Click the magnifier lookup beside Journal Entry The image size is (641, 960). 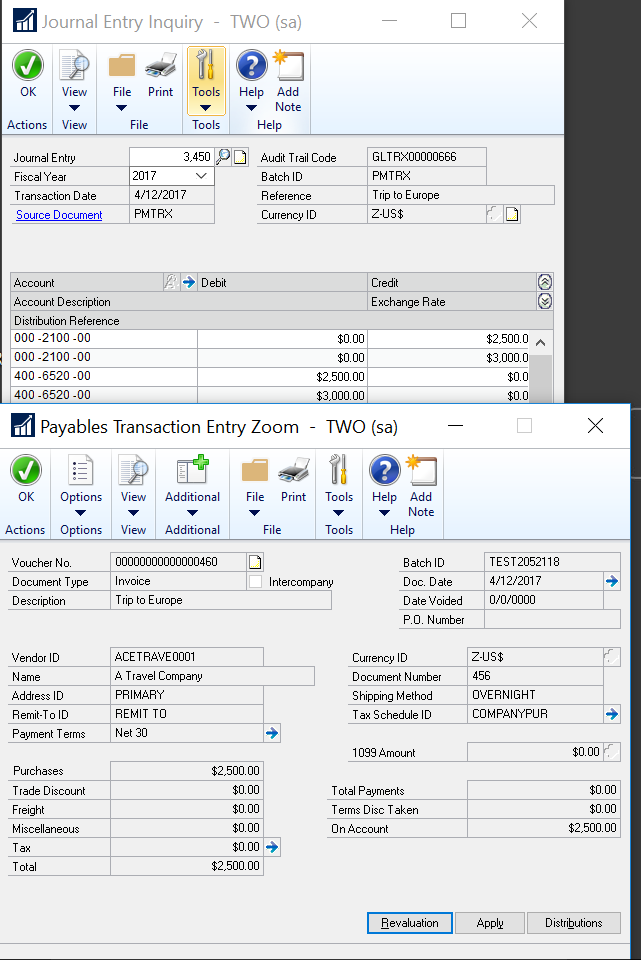pyautogui.click(x=223, y=157)
